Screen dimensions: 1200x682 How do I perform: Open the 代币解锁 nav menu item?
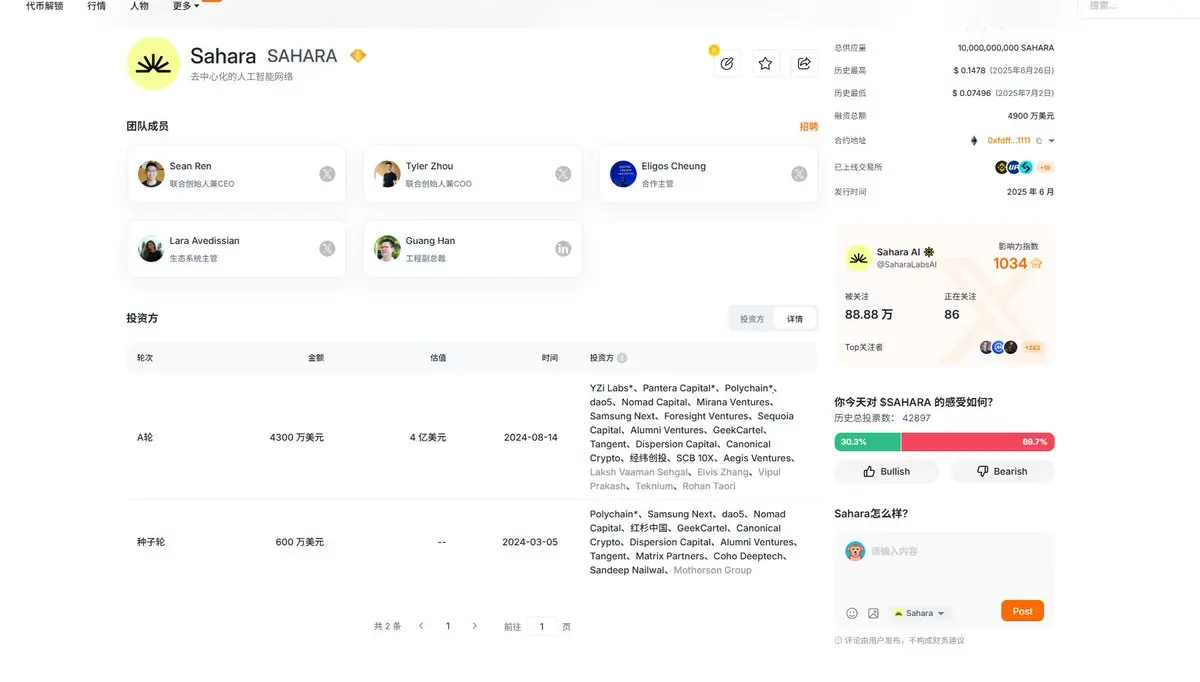click(x=45, y=6)
